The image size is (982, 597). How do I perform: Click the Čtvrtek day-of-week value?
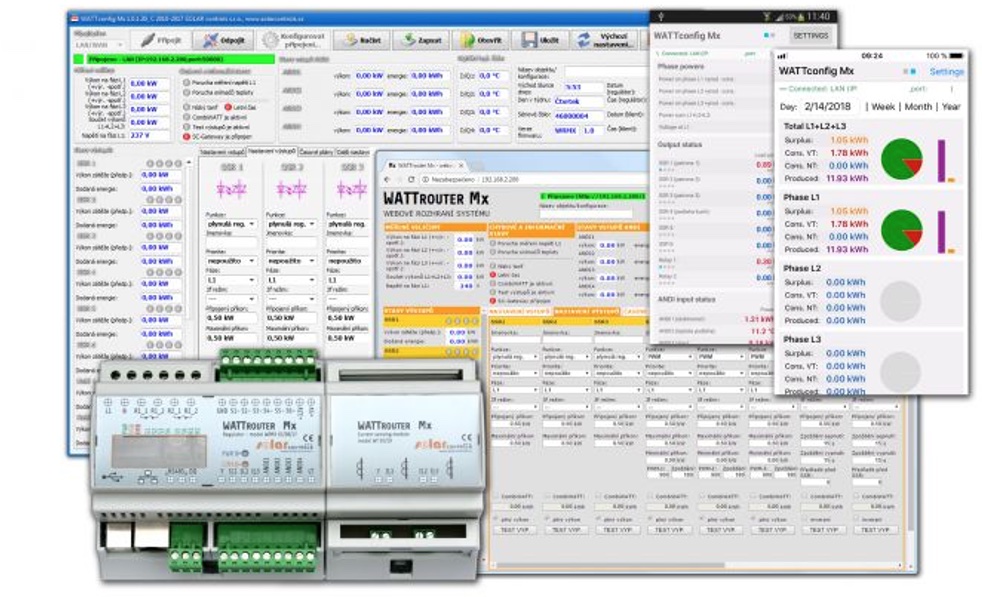(x=578, y=101)
